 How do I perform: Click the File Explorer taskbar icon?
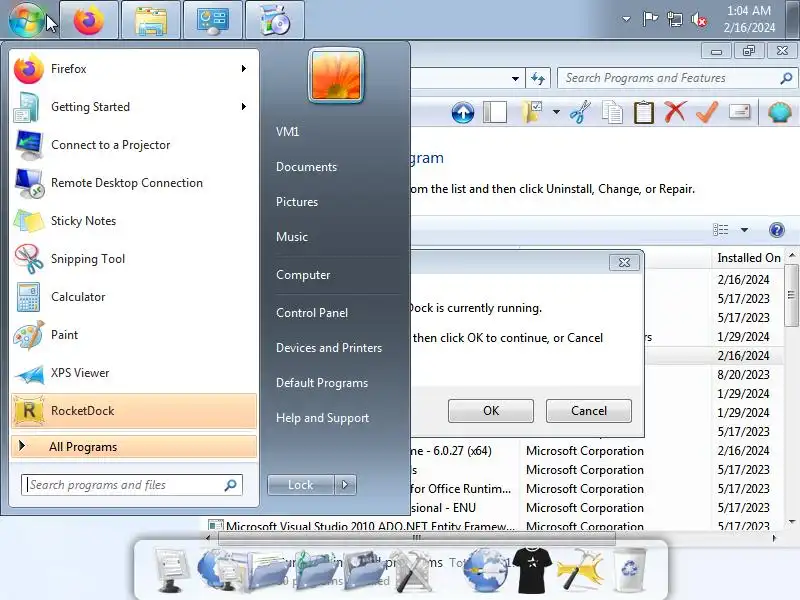[151, 20]
